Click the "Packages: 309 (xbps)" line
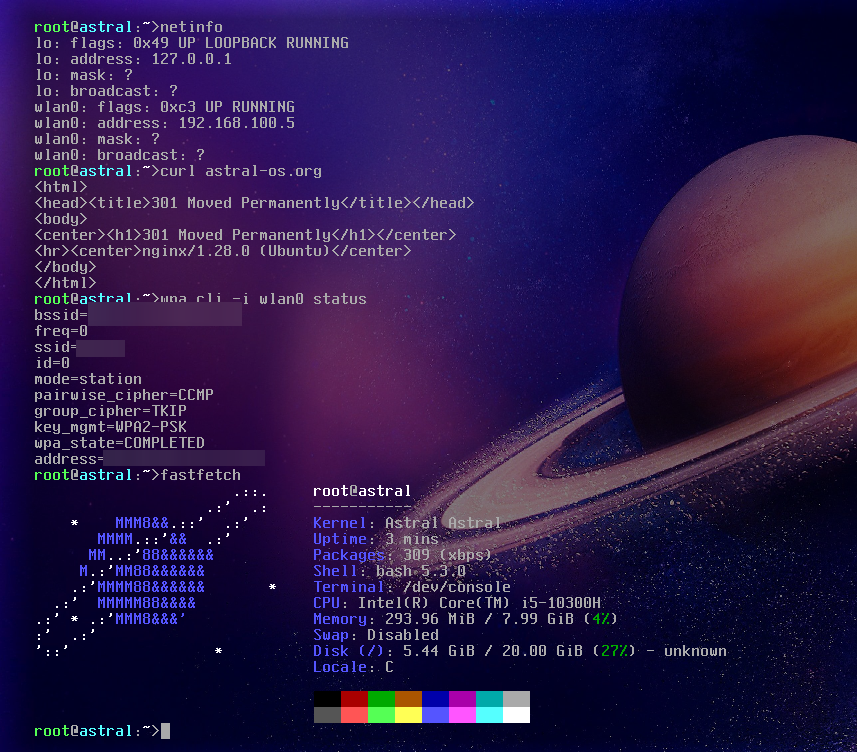Screen dimensions: 857x752 click(x=402, y=555)
